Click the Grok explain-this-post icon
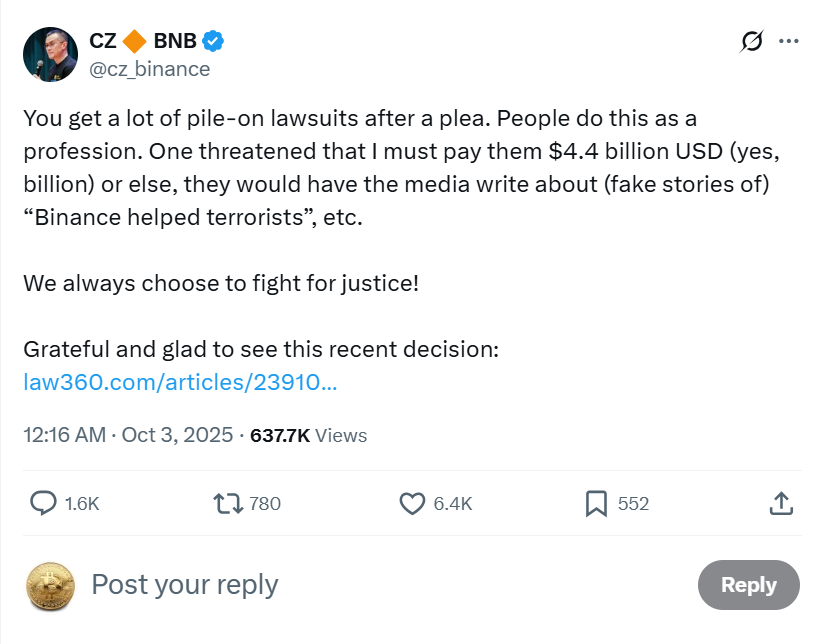Image resolution: width=822 pixels, height=644 pixels. (x=751, y=41)
